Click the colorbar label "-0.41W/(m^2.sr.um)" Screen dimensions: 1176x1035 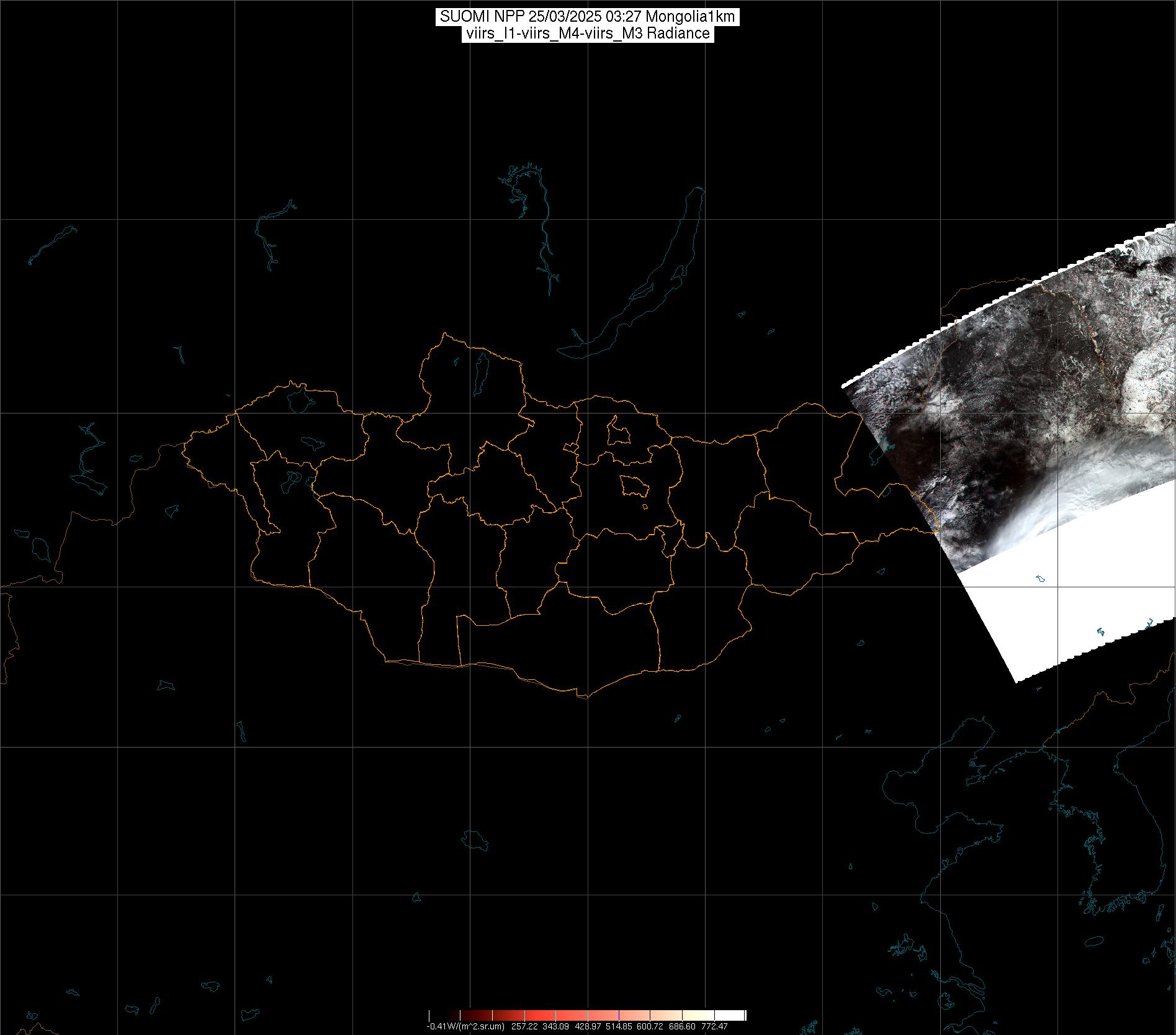click(465, 1026)
